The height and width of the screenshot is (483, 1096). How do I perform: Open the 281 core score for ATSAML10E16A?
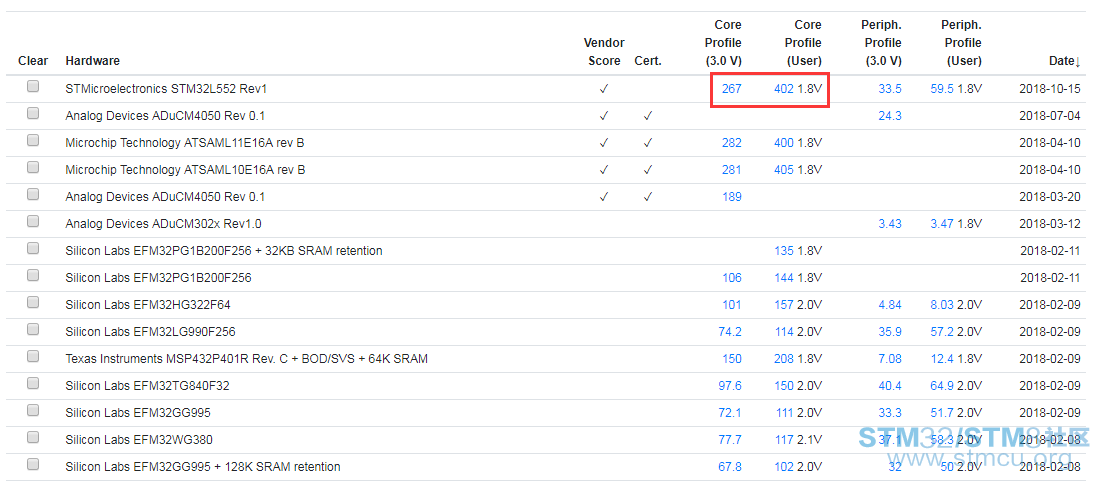point(732,170)
